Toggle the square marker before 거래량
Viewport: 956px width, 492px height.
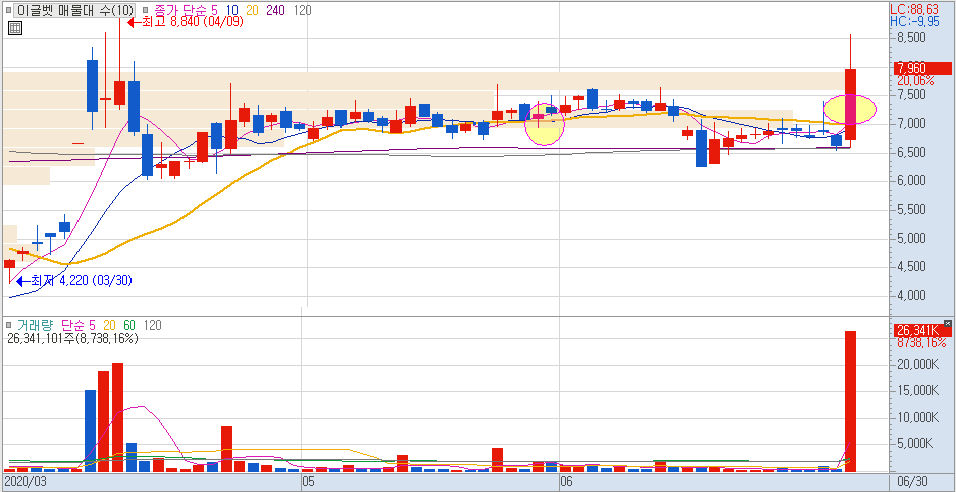(x=8, y=326)
